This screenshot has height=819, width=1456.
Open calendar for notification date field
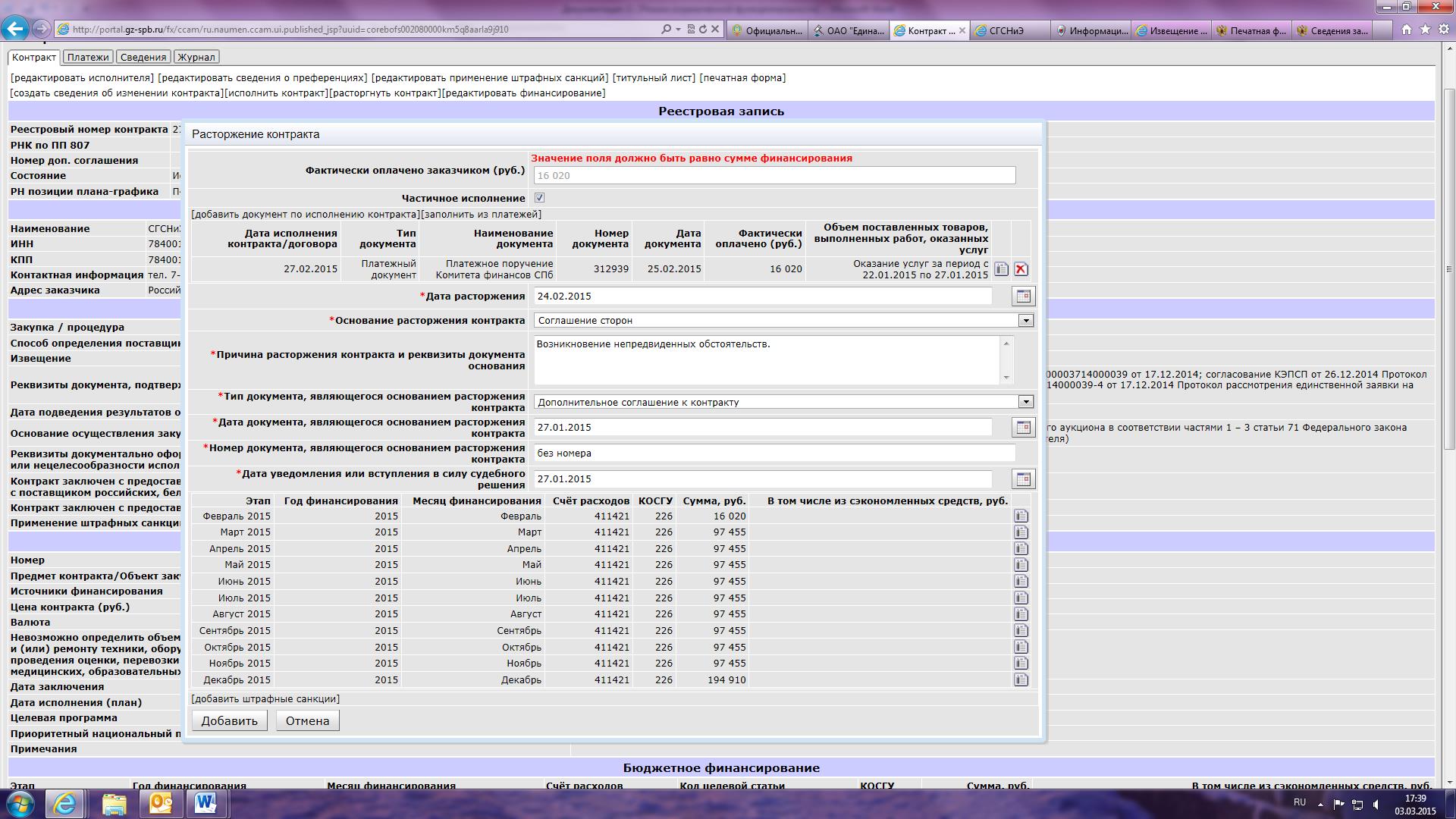click(x=1023, y=479)
